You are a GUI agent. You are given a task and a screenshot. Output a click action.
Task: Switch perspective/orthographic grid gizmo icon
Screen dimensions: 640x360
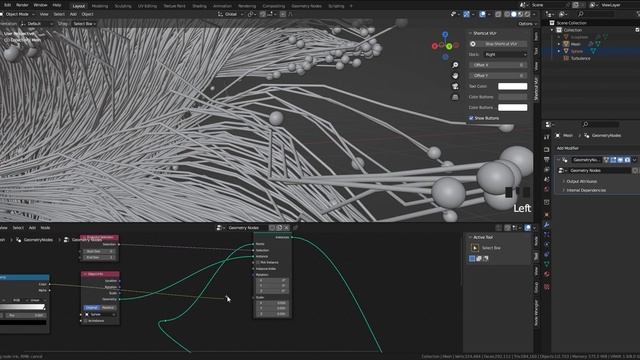(x=455, y=97)
